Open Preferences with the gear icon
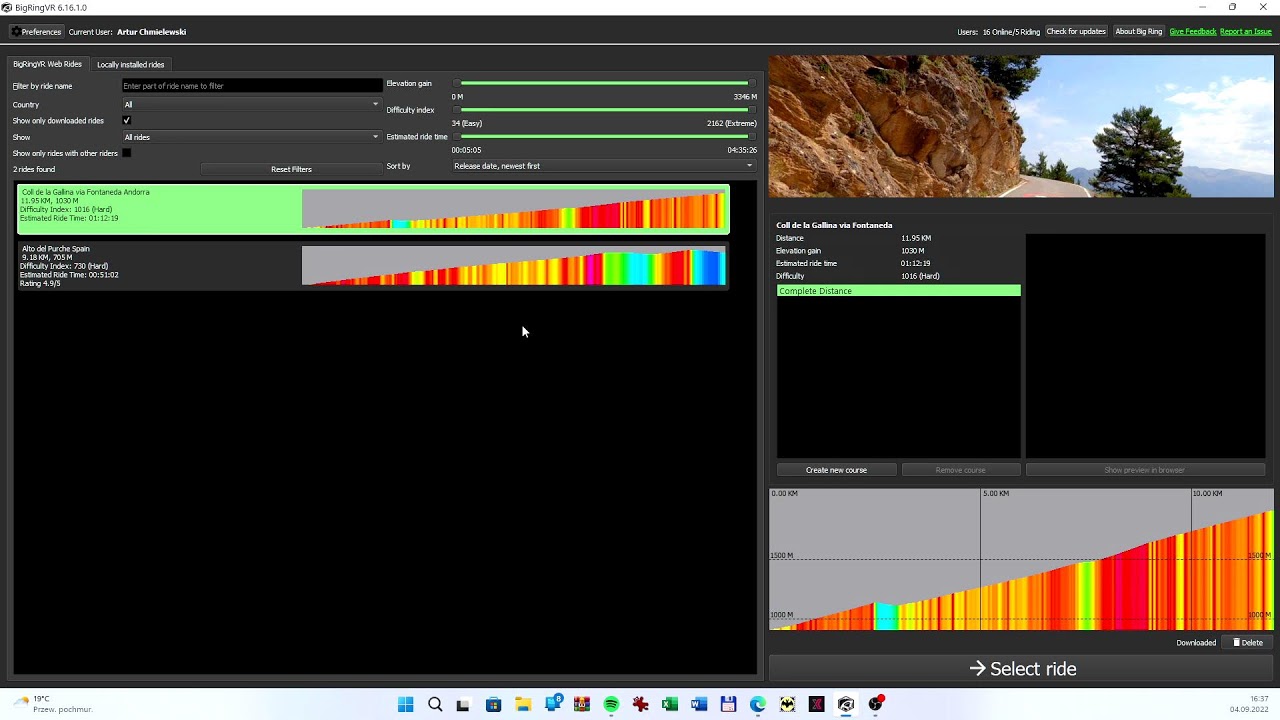Screen dimensions: 1280x720 (x=35, y=32)
